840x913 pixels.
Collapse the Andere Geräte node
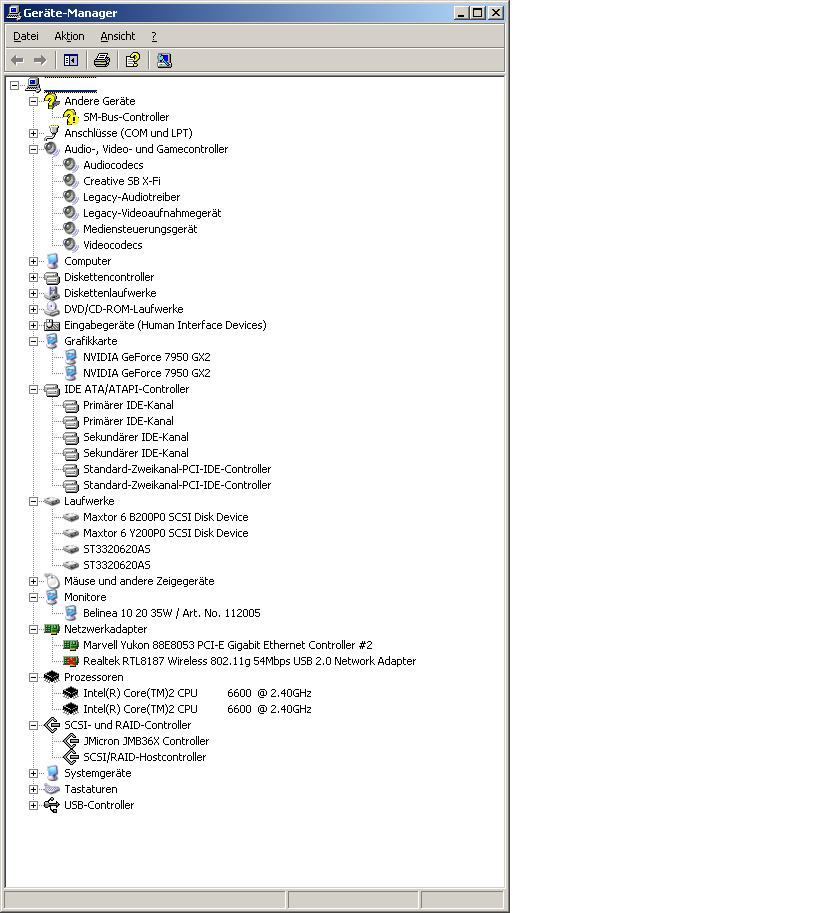point(33,101)
